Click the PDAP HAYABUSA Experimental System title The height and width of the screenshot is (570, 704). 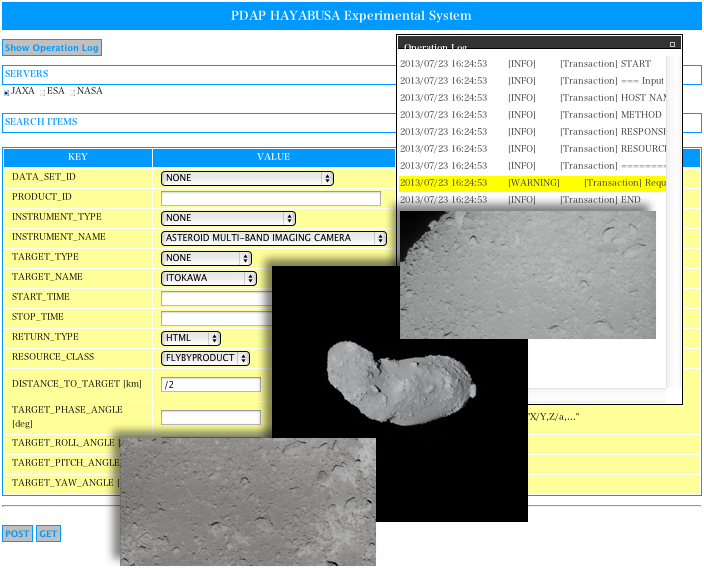coord(351,16)
